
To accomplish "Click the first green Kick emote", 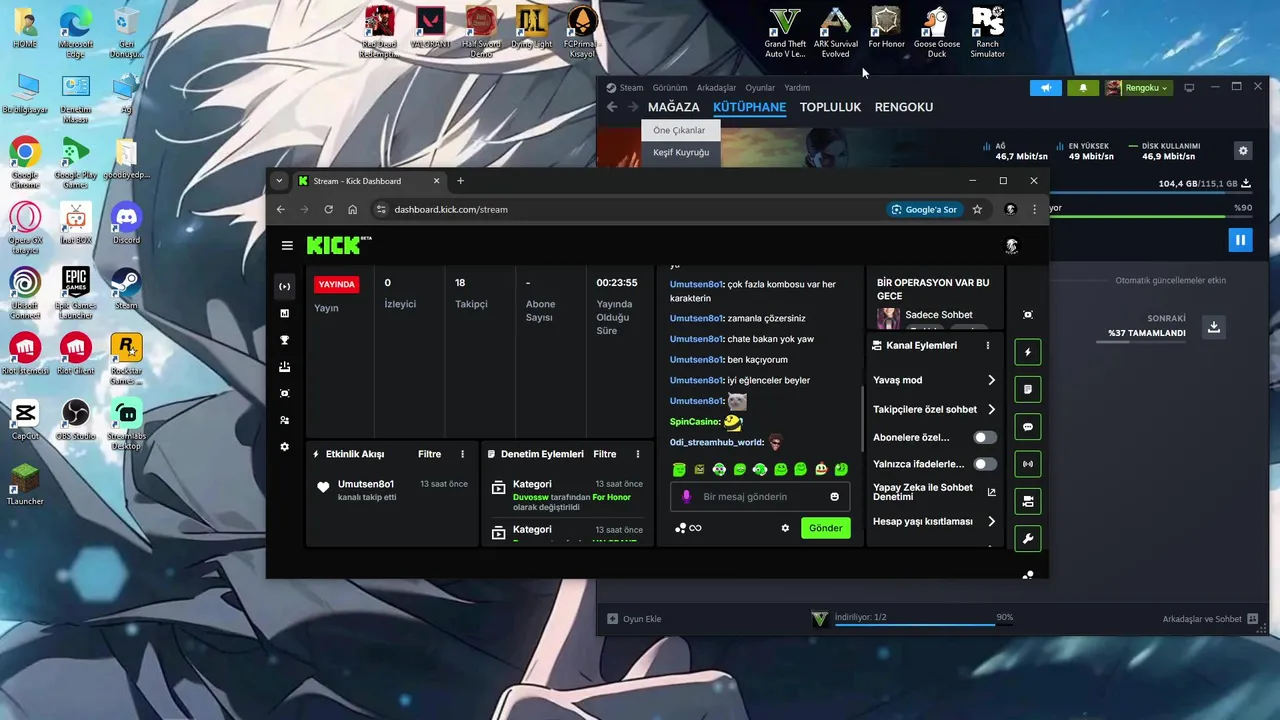I will coord(679,469).
